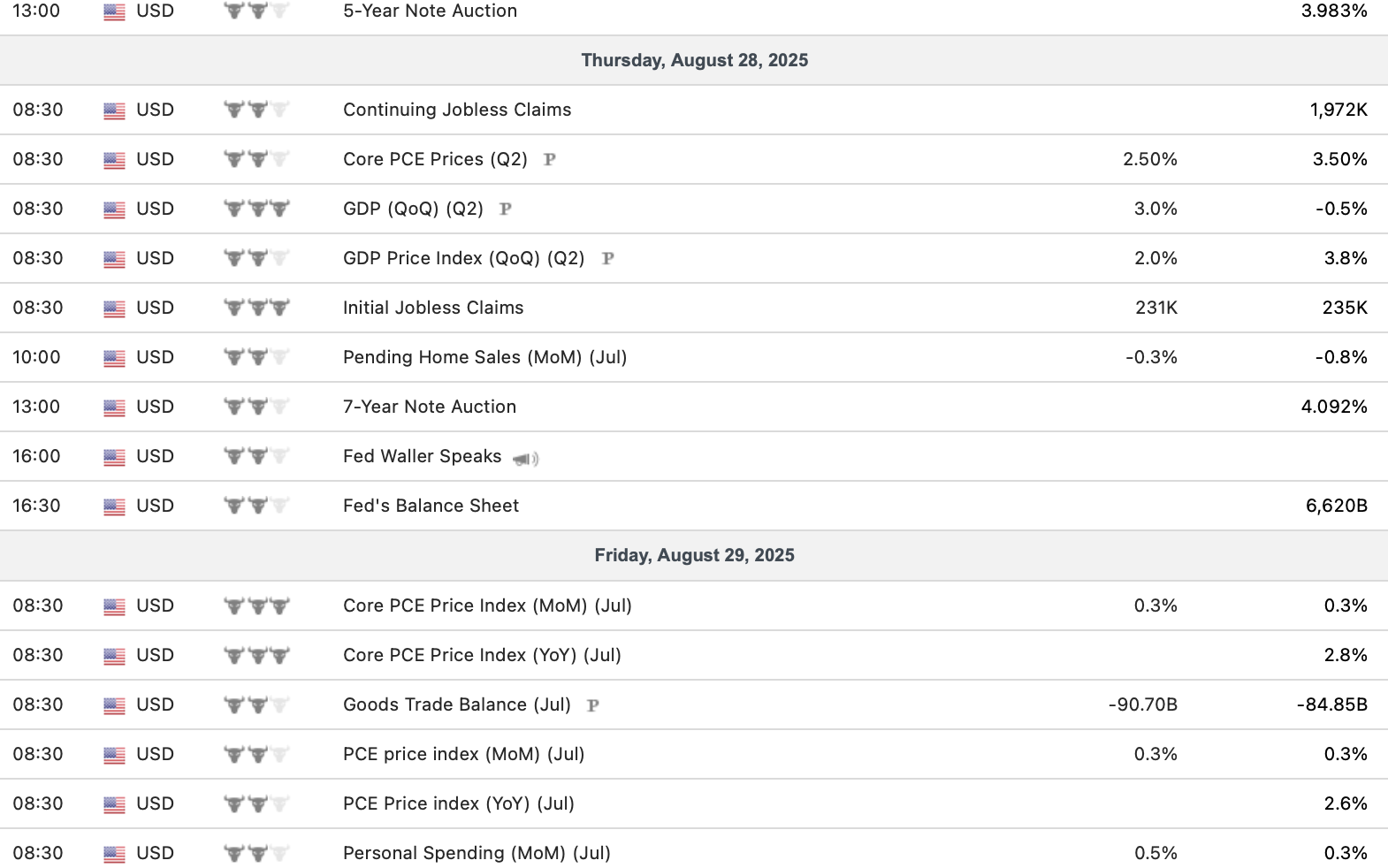Screen dimensions: 1388x868
Task: Click the three-bull importance icons for Core PCE Price Index (YoY)
Action: coord(256,655)
